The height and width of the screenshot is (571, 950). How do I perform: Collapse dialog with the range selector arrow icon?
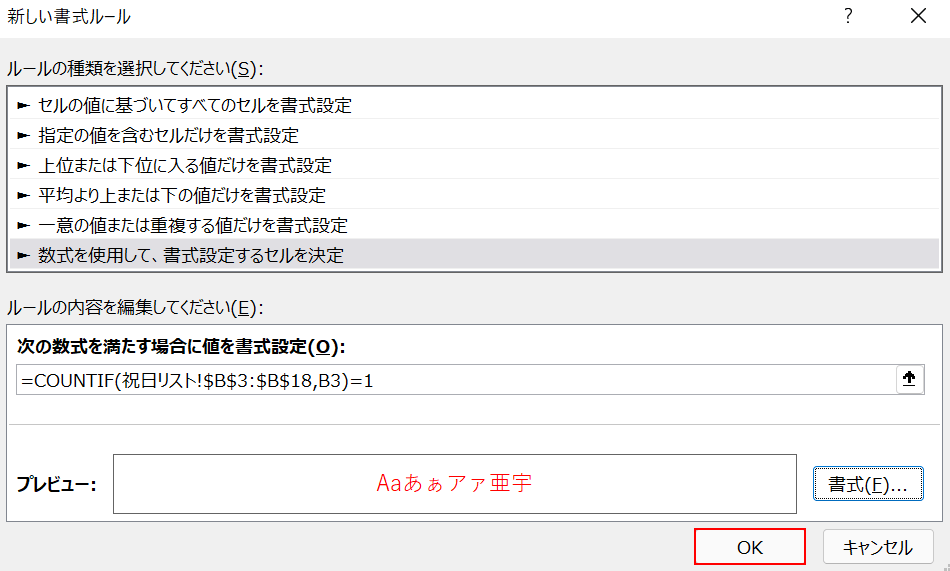pos(909,379)
